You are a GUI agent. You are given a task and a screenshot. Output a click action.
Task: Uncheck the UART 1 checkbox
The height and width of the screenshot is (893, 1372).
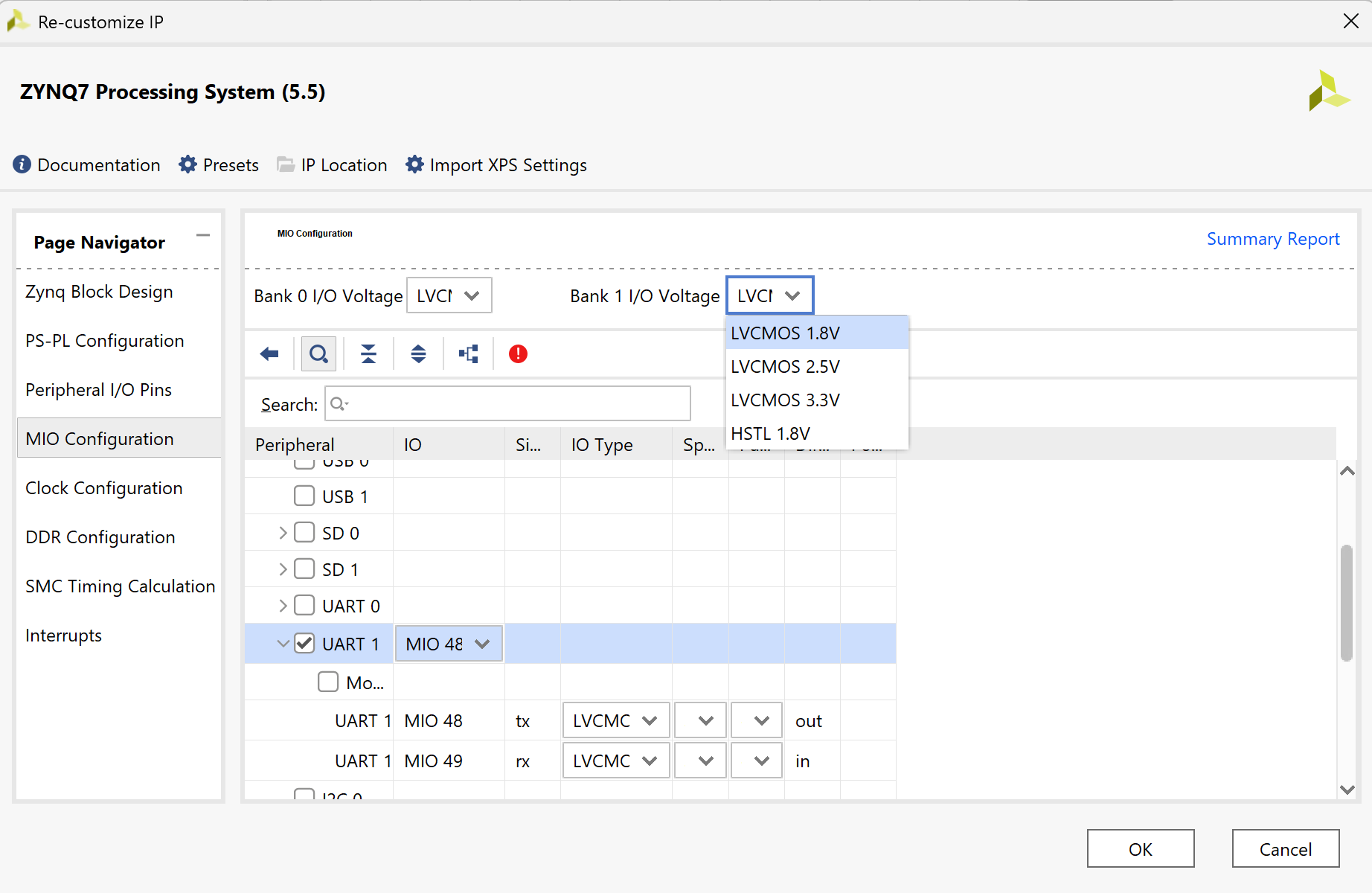[x=304, y=643]
